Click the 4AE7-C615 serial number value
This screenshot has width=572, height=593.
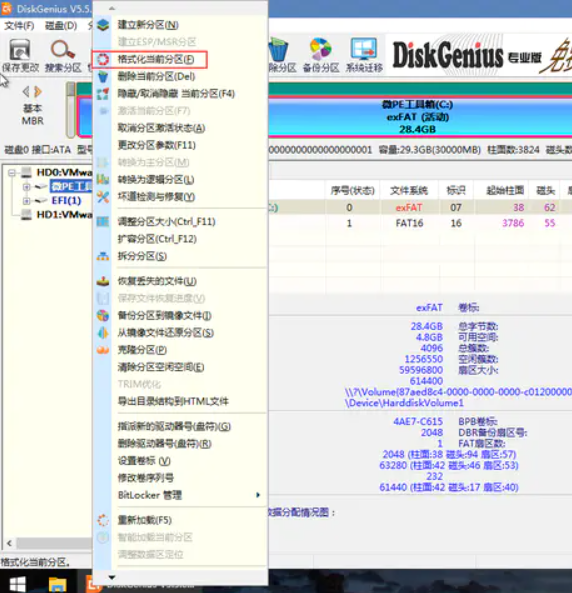coord(418,421)
